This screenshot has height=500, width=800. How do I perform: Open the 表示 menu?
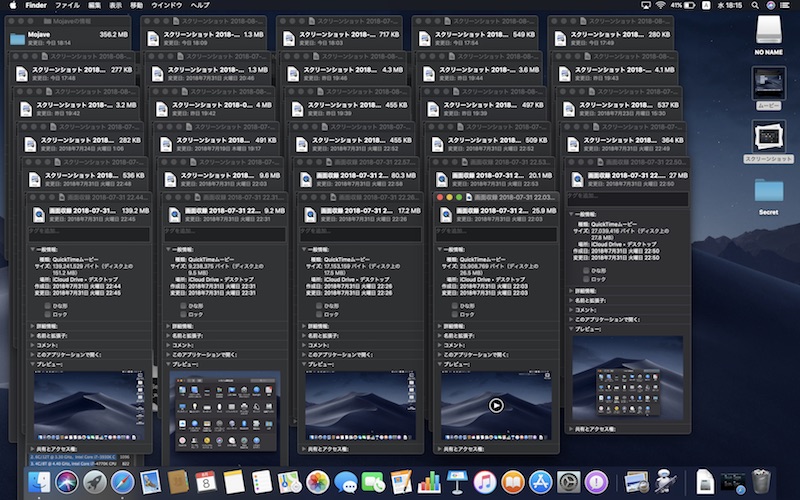click(116, 5)
